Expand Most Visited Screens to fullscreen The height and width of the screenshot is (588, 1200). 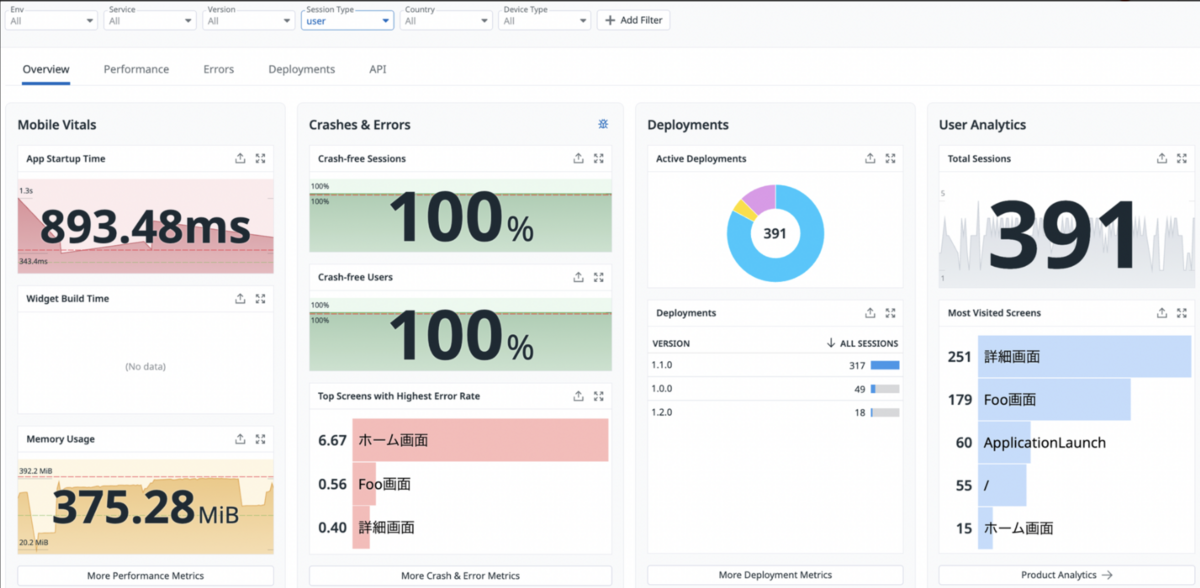click(1182, 313)
